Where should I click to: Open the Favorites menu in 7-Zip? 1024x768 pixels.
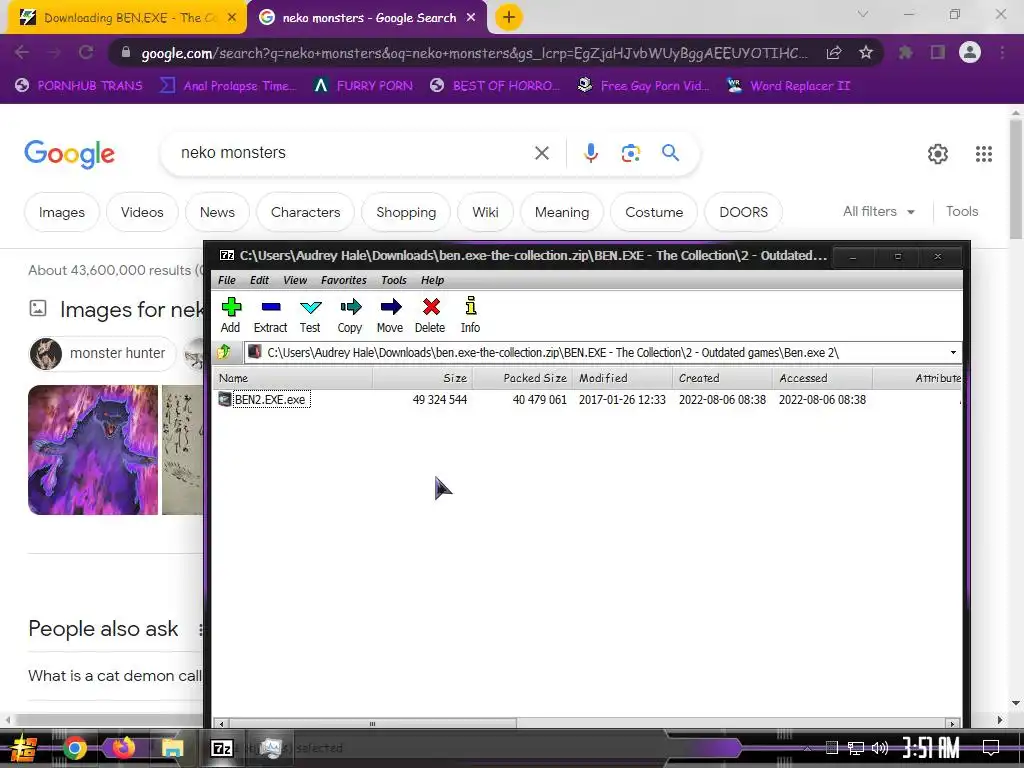point(344,280)
